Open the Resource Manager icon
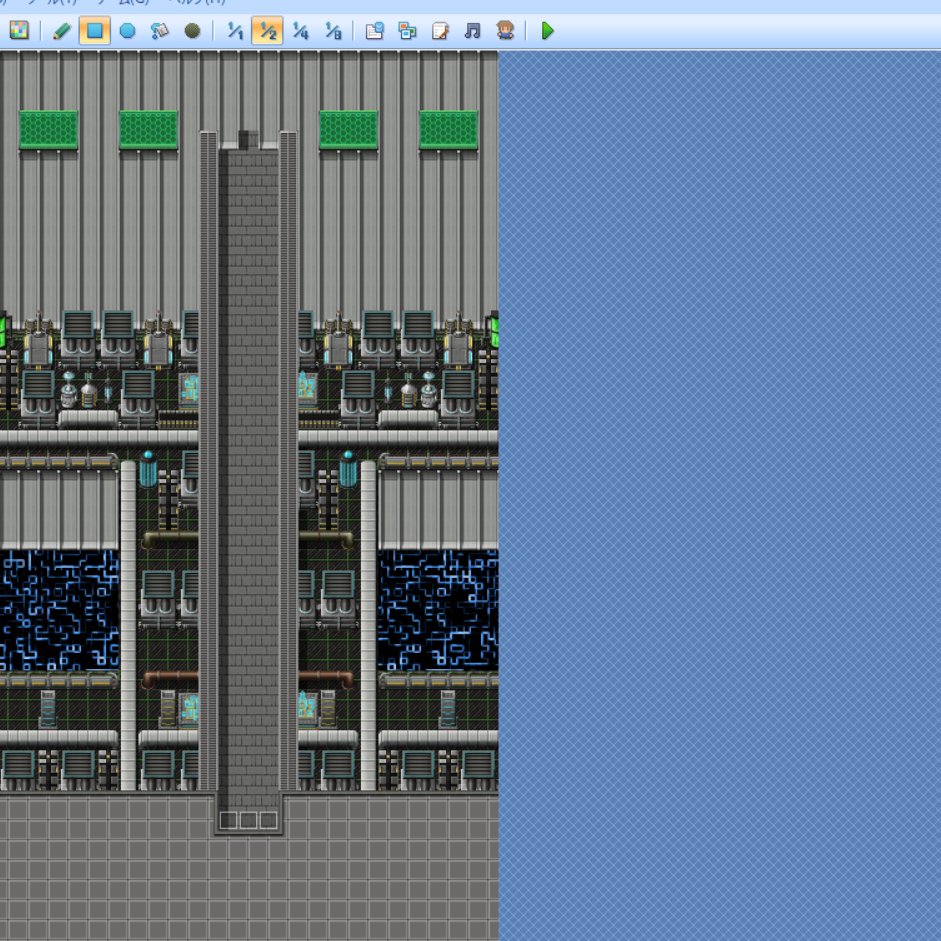 coord(407,30)
